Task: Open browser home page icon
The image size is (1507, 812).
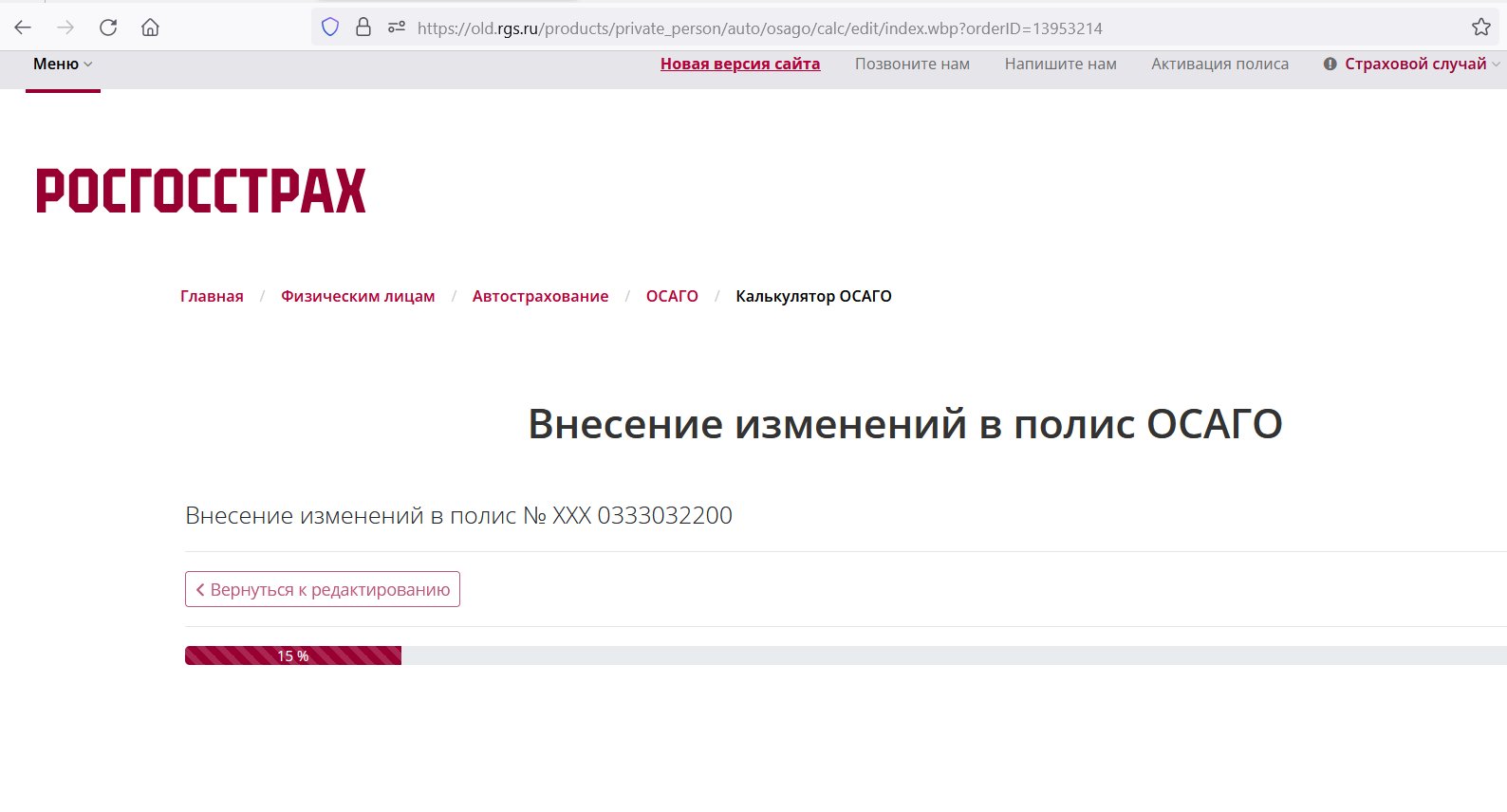Action: 150,28
